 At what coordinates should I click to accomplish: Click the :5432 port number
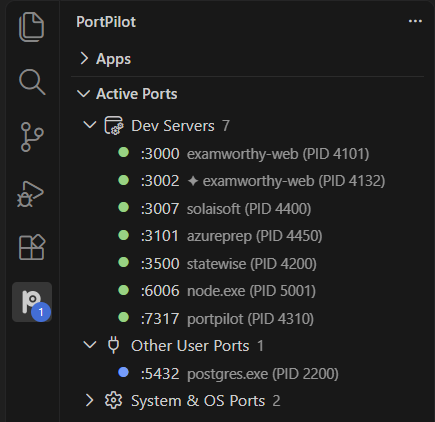tap(160, 374)
